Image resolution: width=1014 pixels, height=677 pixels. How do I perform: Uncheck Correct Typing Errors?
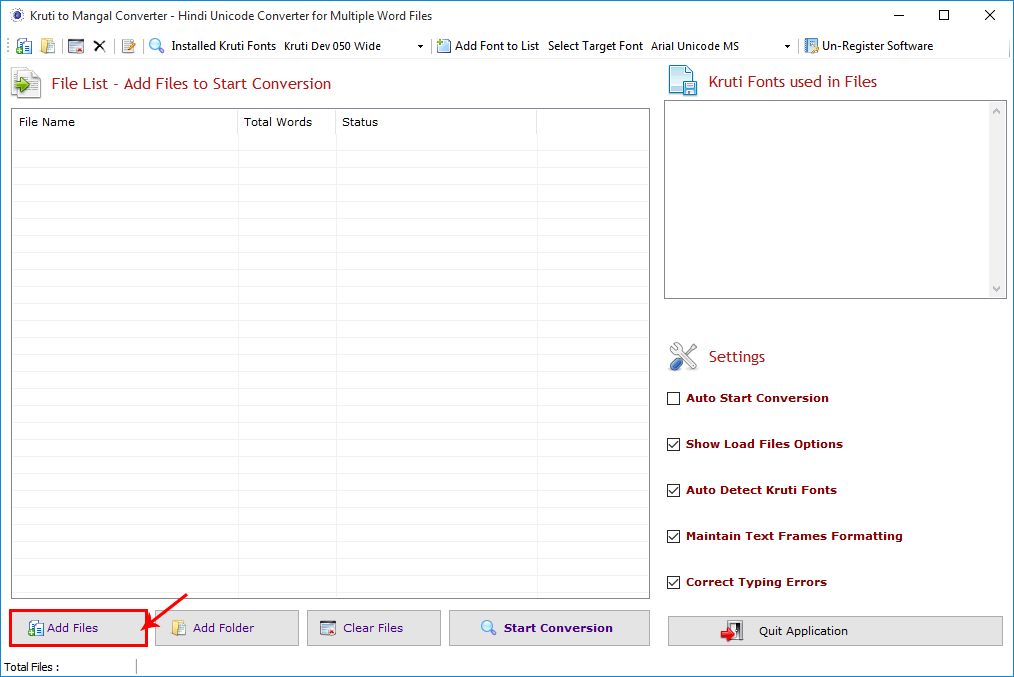click(673, 582)
